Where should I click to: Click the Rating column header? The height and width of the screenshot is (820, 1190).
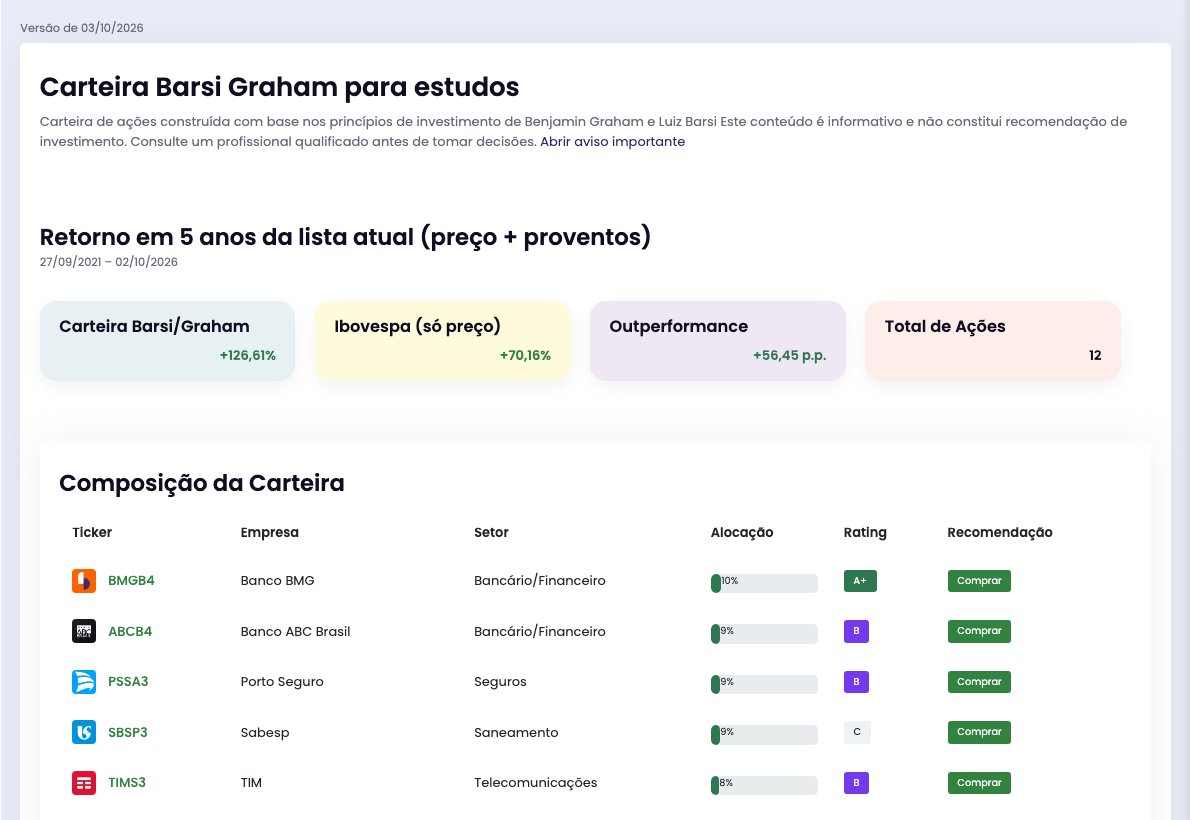point(864,533)
